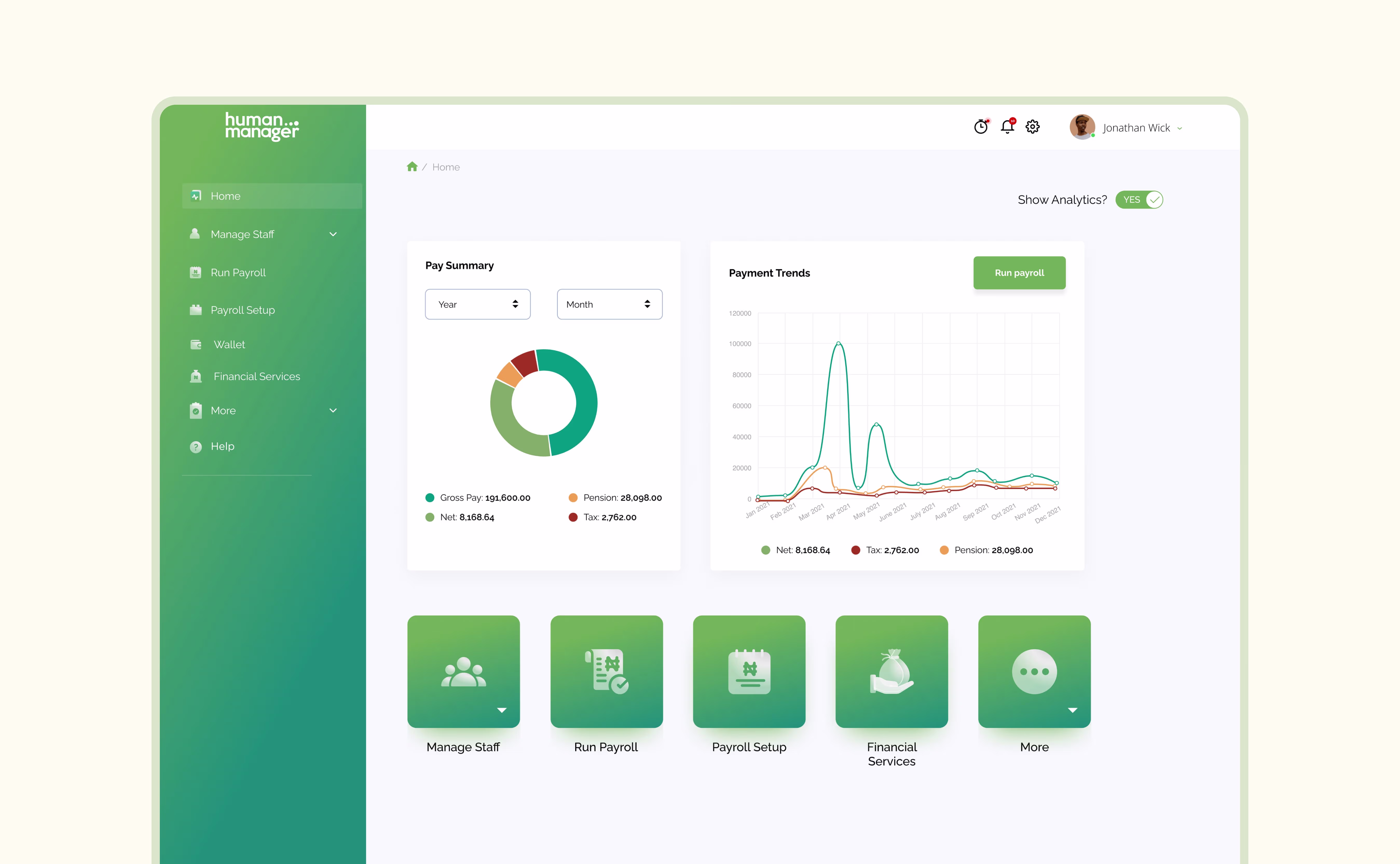Open the settings gear icon

click(1032, 127)
